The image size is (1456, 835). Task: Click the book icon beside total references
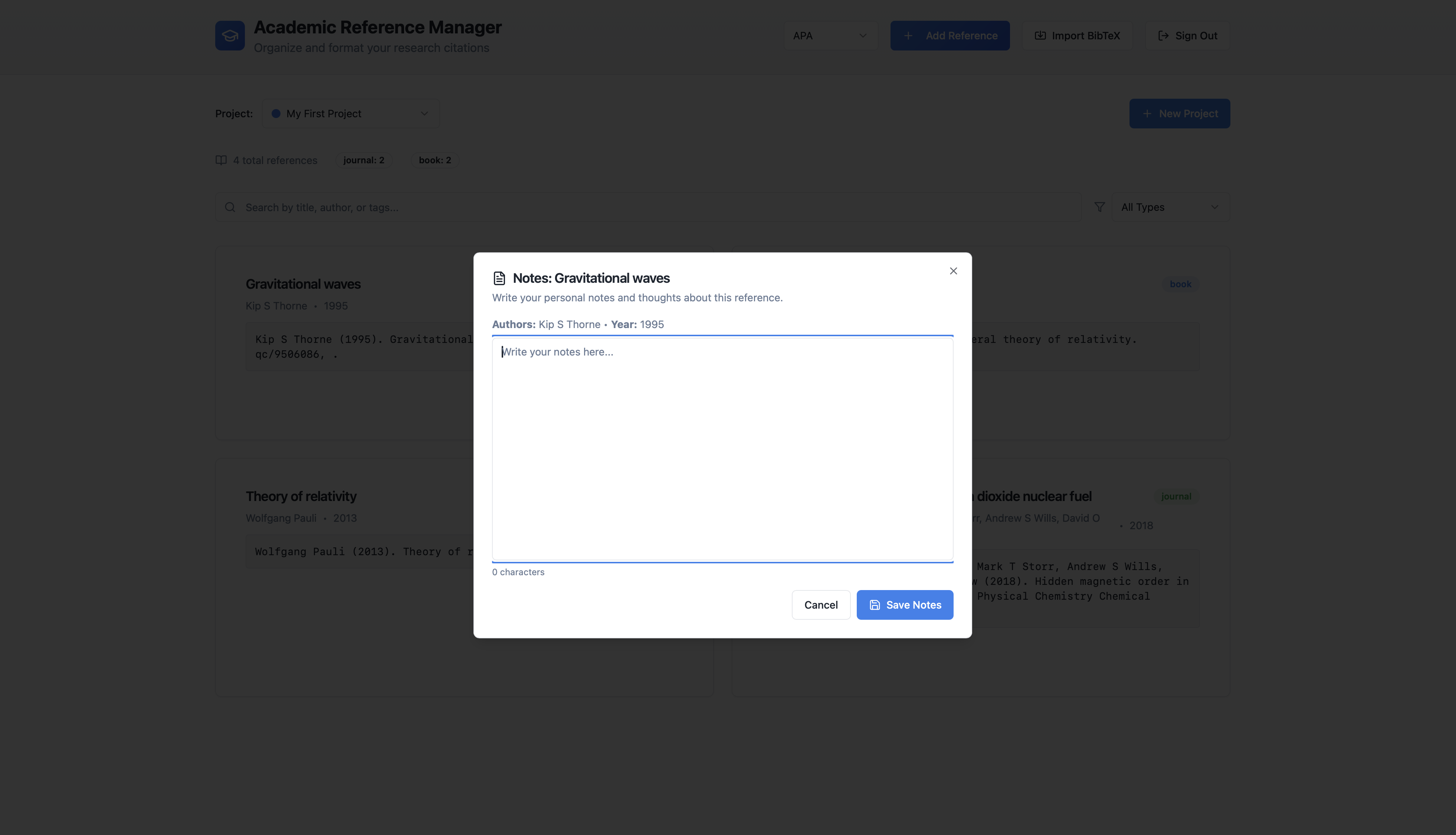click(221, 160)
